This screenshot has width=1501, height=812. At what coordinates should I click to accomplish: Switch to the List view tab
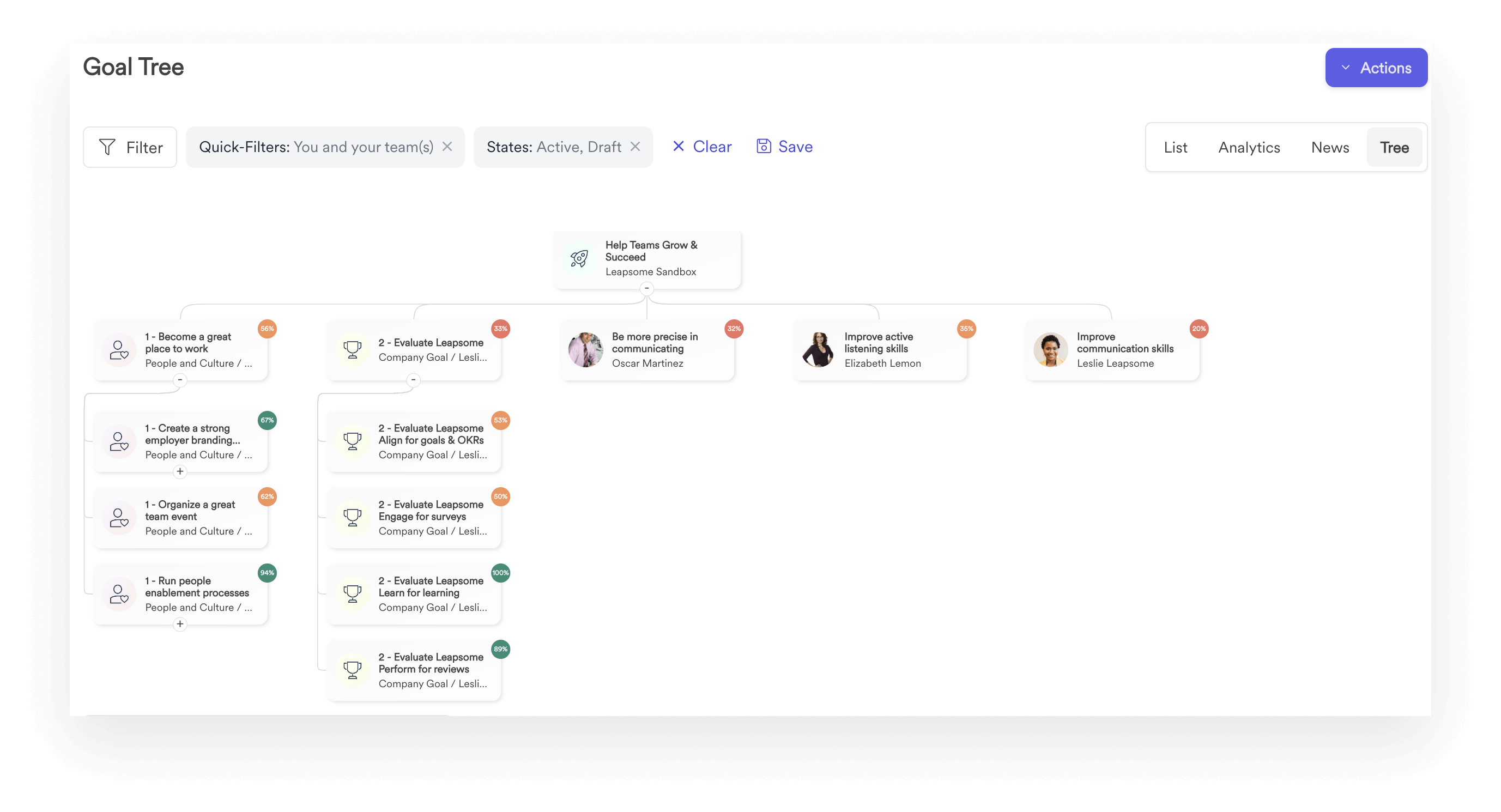[x=1175, y=147]
